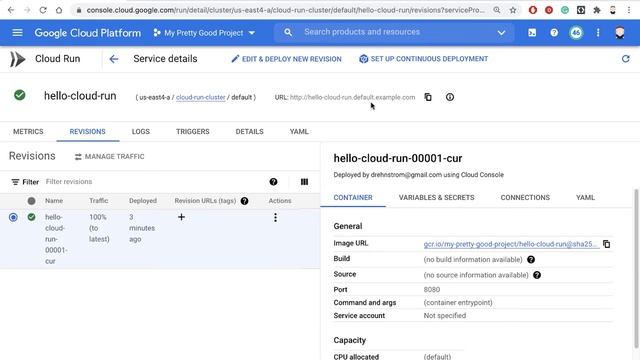640x360 pixels.
Task: Show help for Build information
Action: (531, 260)
